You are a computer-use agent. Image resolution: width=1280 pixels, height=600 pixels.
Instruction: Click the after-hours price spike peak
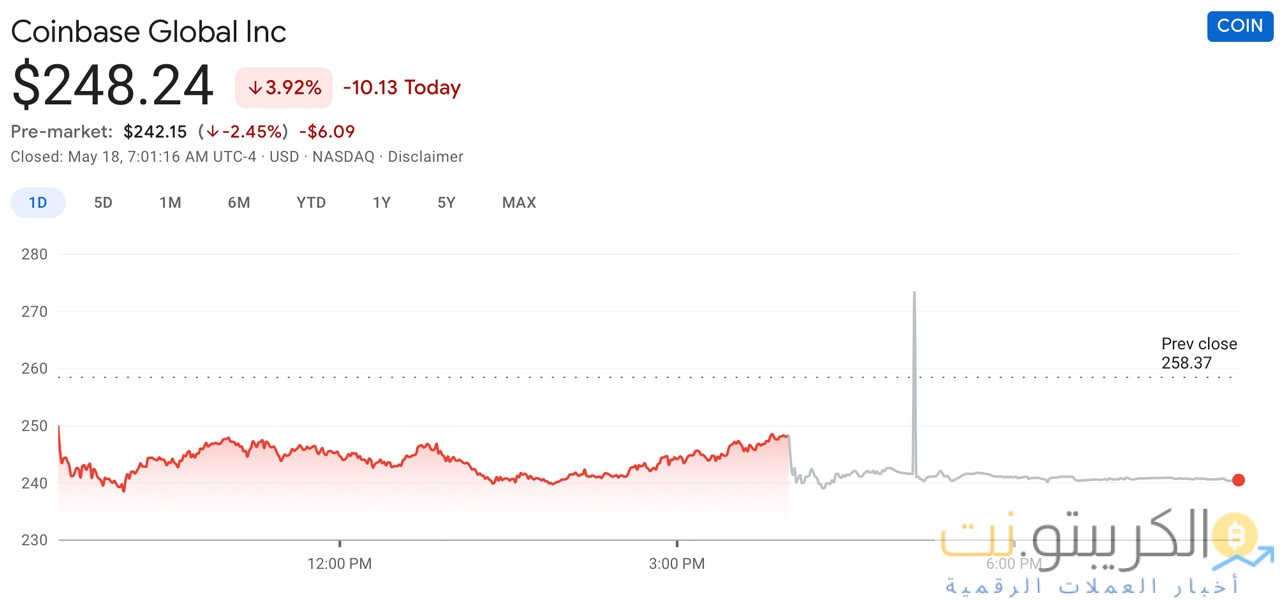point(914,293)
